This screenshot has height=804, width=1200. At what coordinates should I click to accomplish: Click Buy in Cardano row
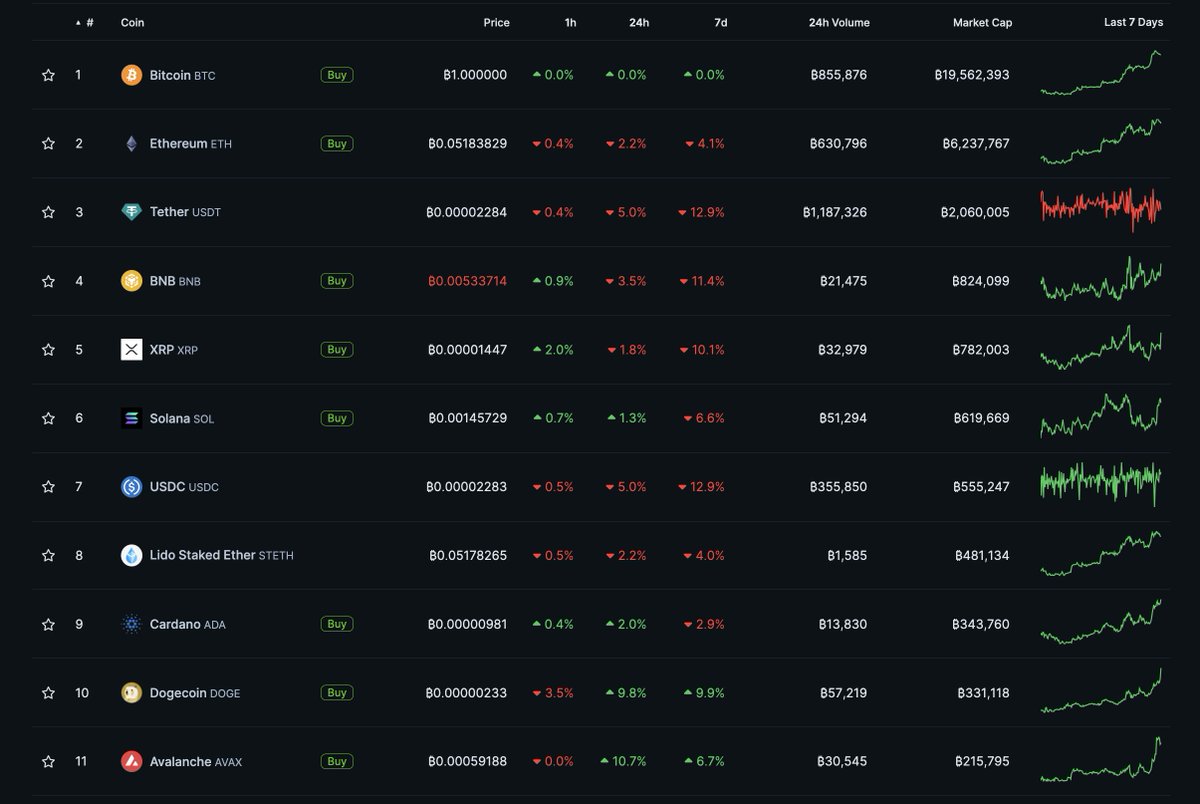point(337,624)
